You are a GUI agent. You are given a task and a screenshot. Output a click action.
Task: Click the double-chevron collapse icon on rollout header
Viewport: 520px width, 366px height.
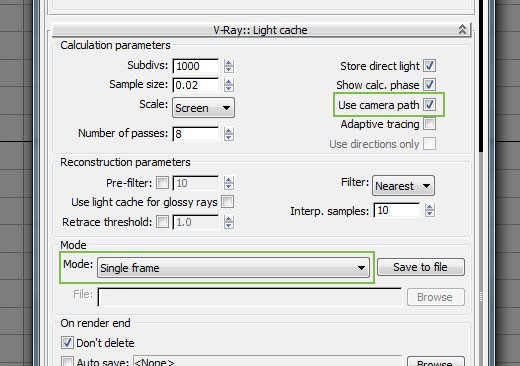[x=462, y=30]
